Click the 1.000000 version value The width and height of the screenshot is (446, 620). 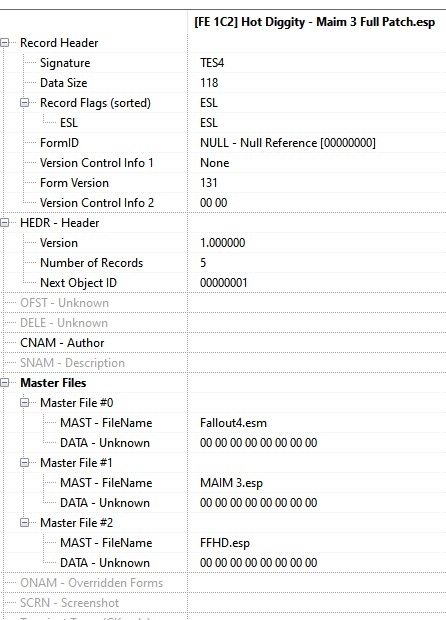(222, 243)
